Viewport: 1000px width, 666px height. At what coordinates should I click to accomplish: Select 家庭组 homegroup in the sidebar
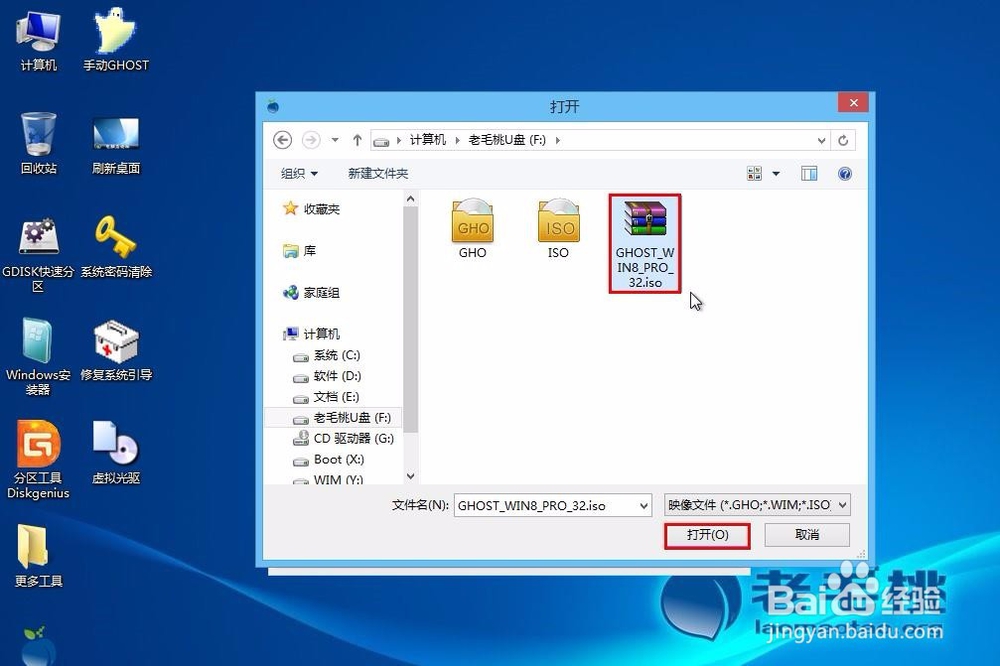[x=311, y=293]
